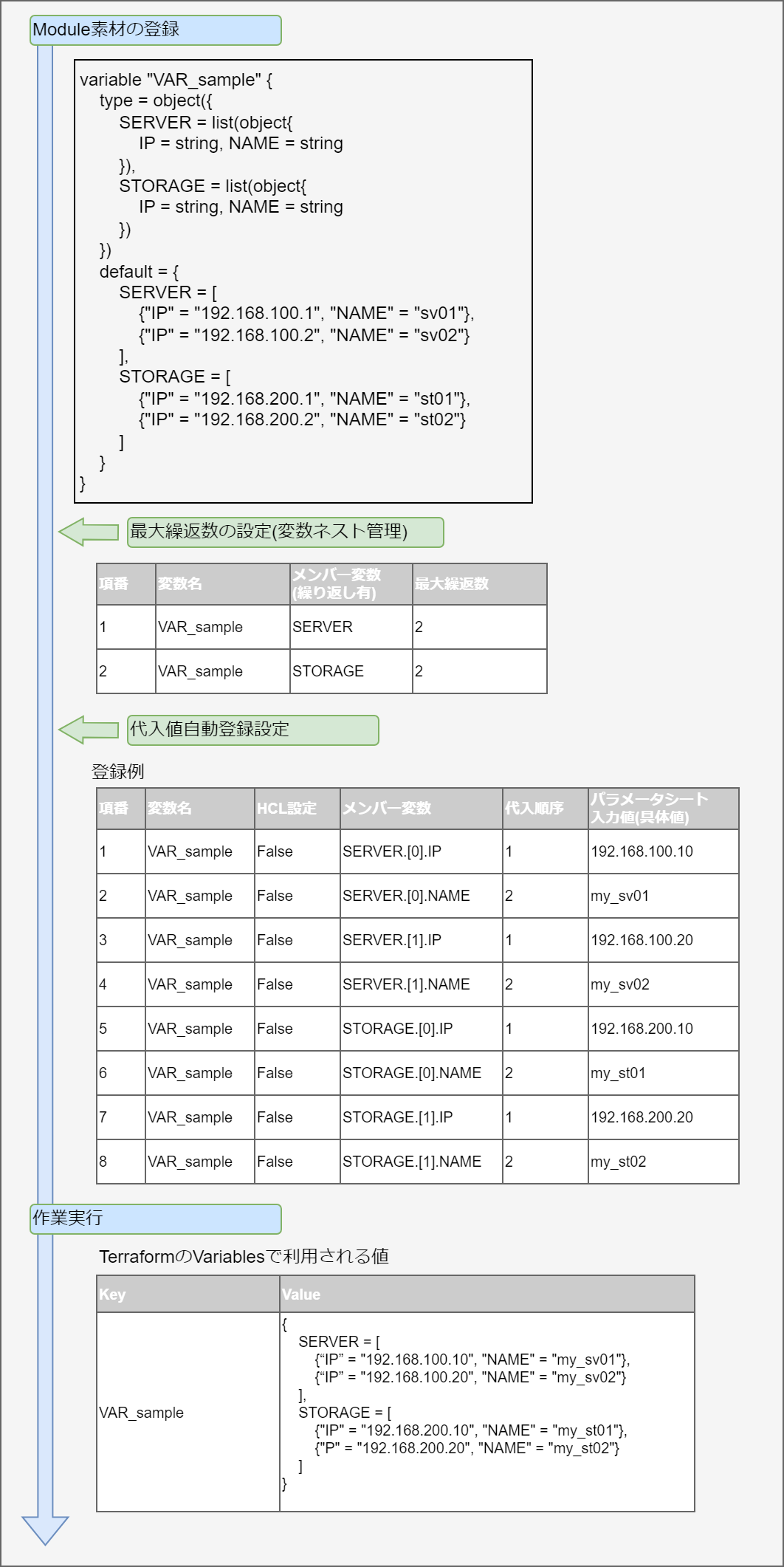
Task: Click the green arrow beside 最大繰返数の設定
Action: [x=88, y=532]
